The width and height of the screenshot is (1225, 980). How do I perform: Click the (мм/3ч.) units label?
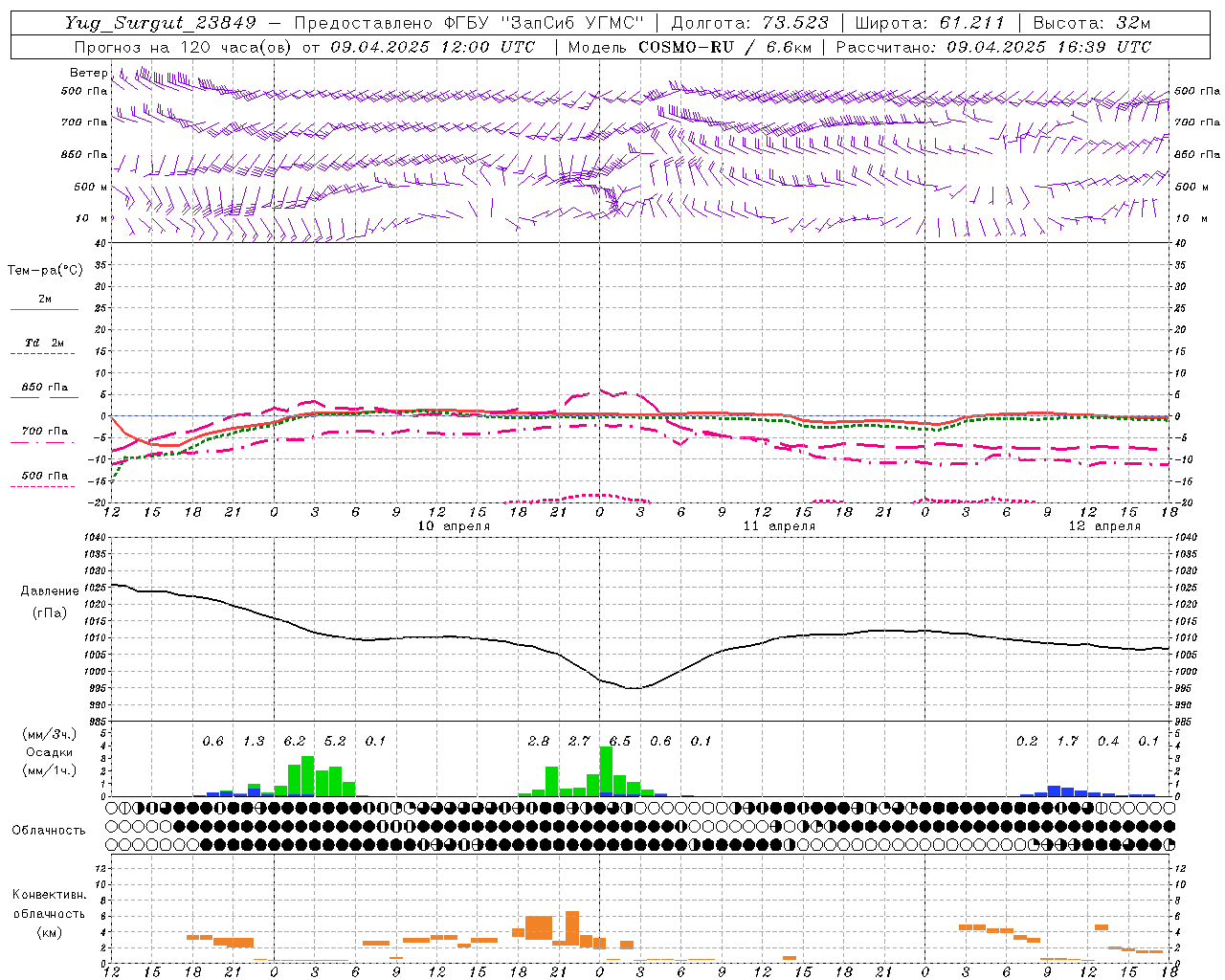point(49,734)
